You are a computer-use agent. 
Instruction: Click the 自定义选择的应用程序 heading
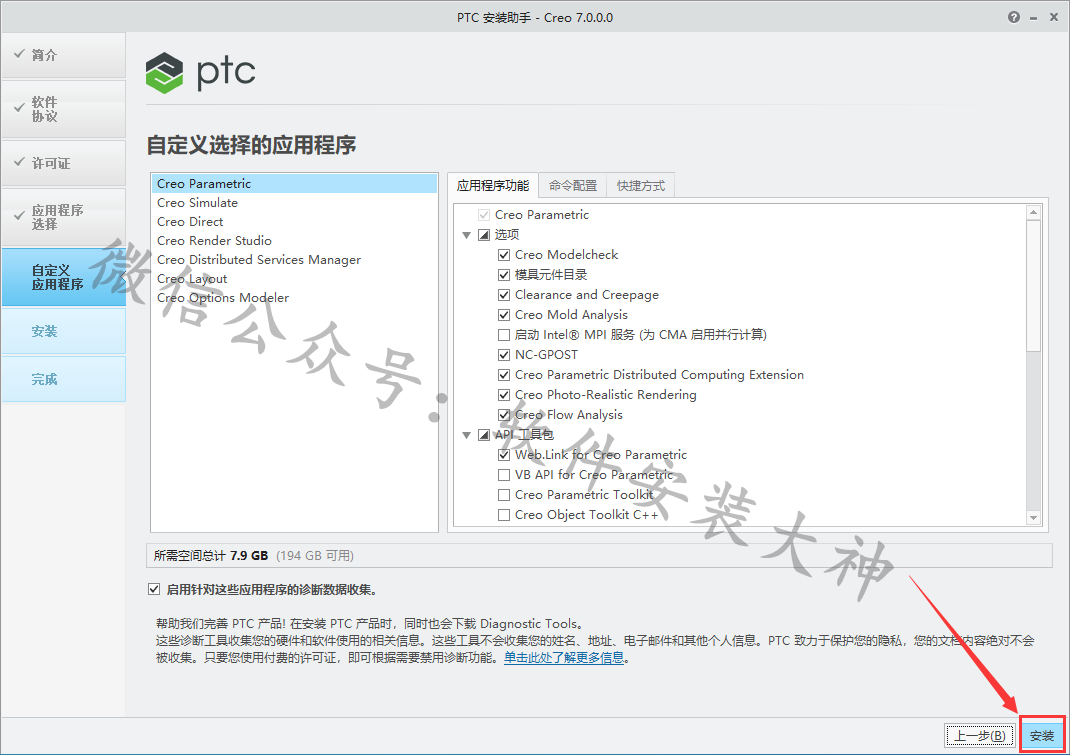click(x=251, y=145)
